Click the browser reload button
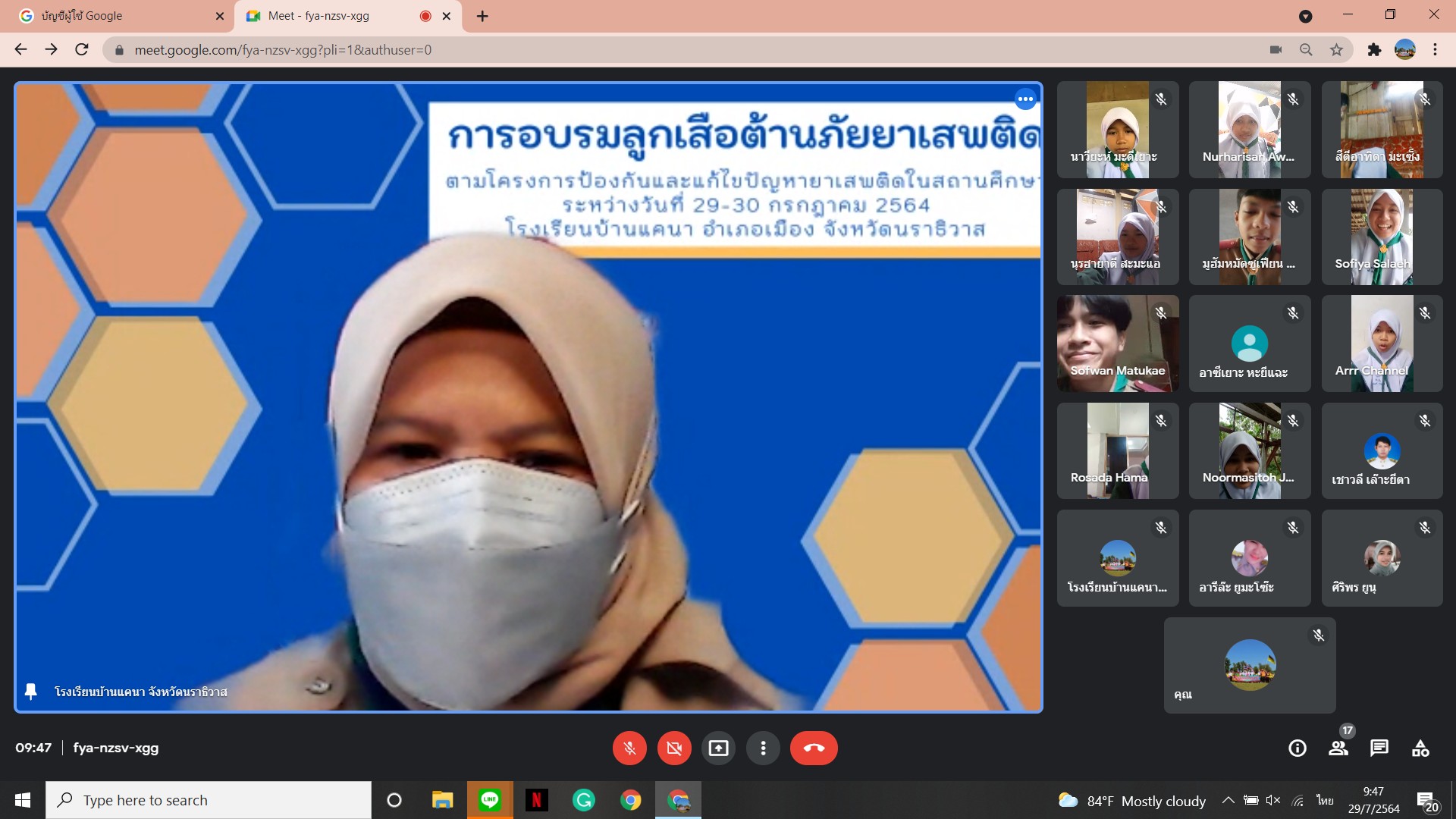The width and height of the screenshot is (1456, 819). pyautogui.click(x=82, y=50)
